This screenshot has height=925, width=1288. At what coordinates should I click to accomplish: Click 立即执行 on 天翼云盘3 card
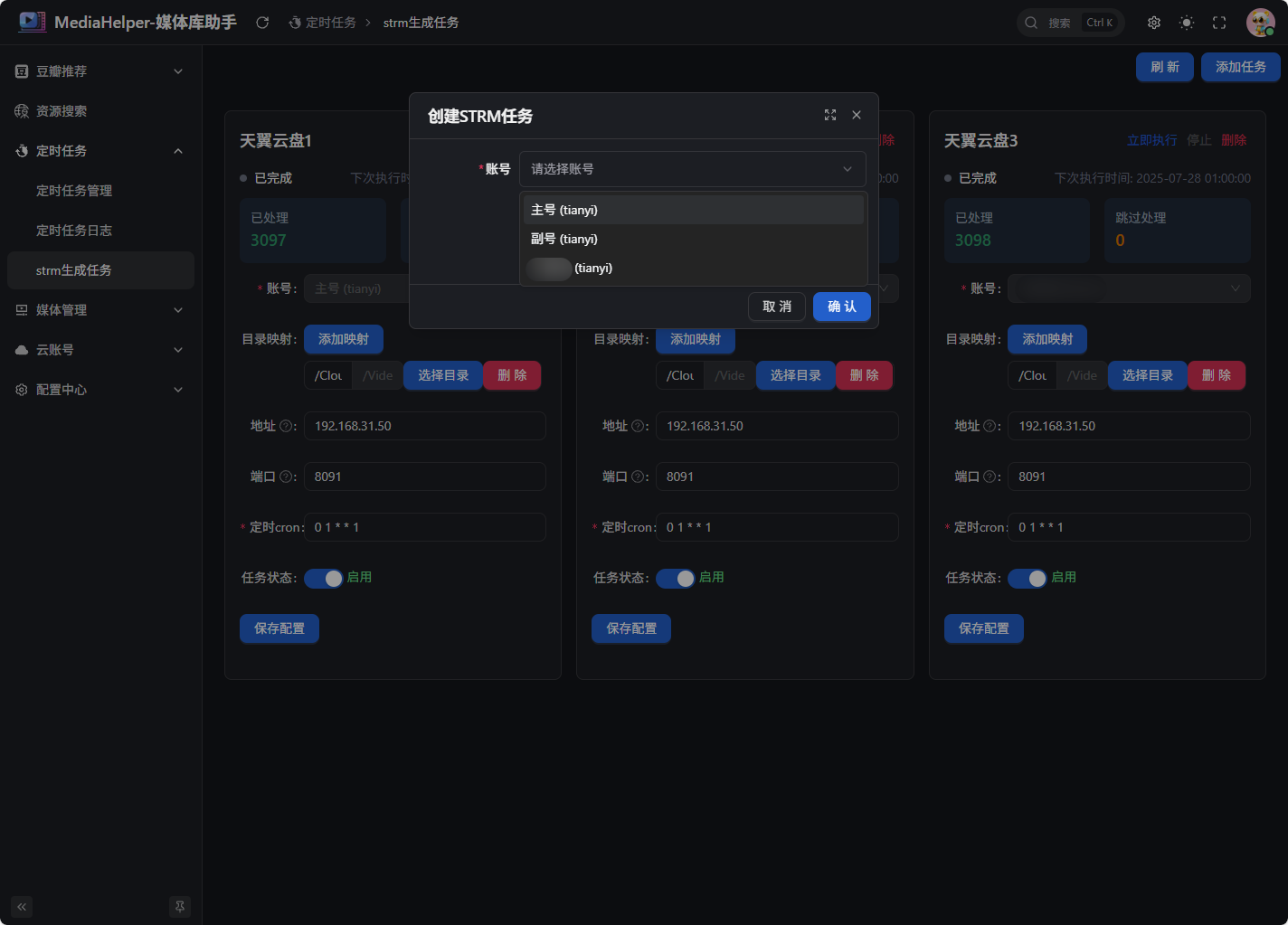pos(1152,140)
